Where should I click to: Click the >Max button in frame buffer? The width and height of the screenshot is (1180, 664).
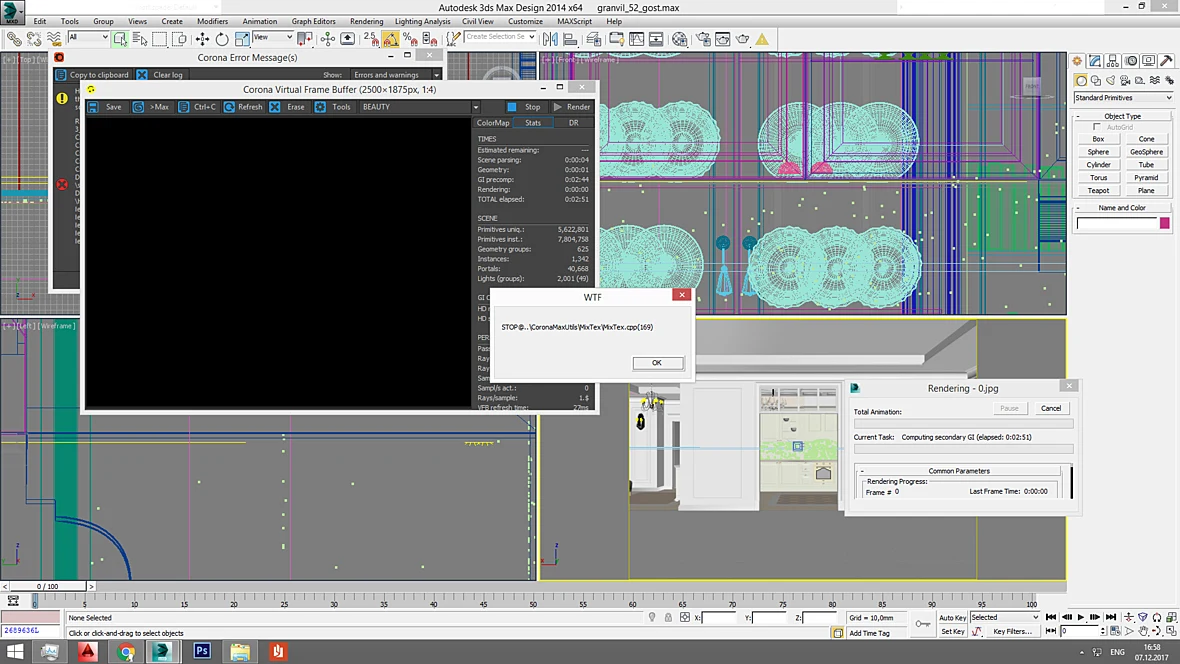coord(151,107)
